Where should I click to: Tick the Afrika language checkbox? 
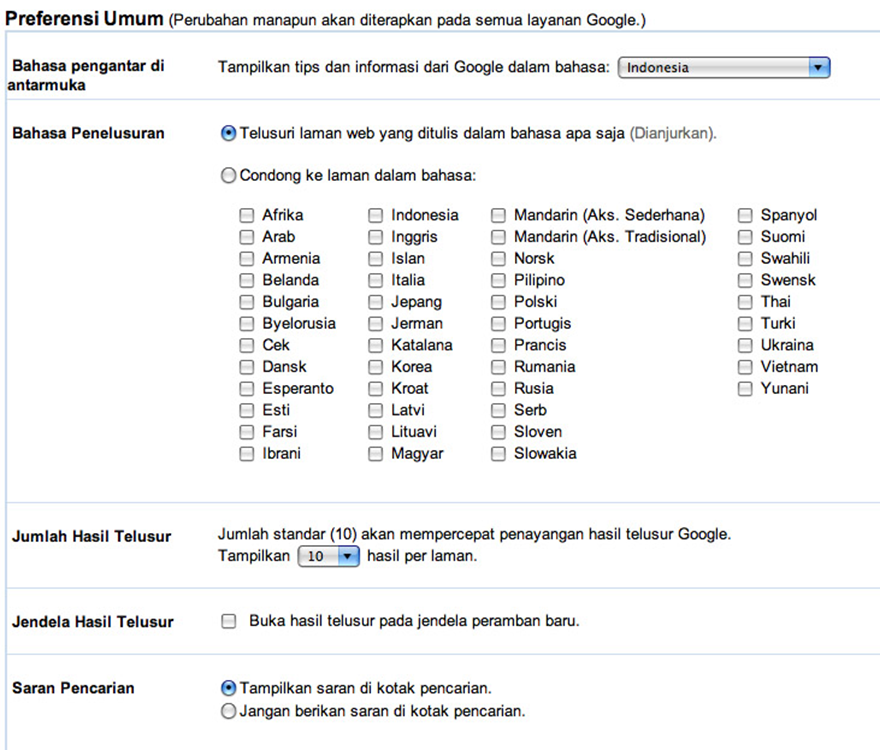pos(246,216)
